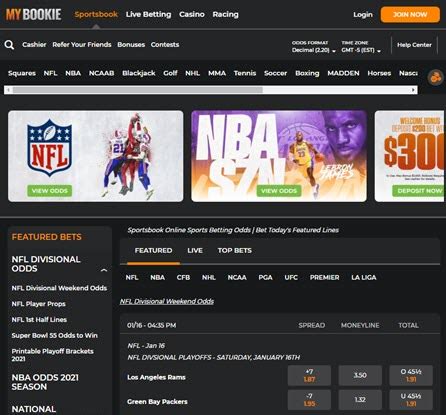Viewport: 446px width, 415px height.
Task: Open NFL Player Props in sidebar
Action: pyautogui.click(x=38, y=304)
